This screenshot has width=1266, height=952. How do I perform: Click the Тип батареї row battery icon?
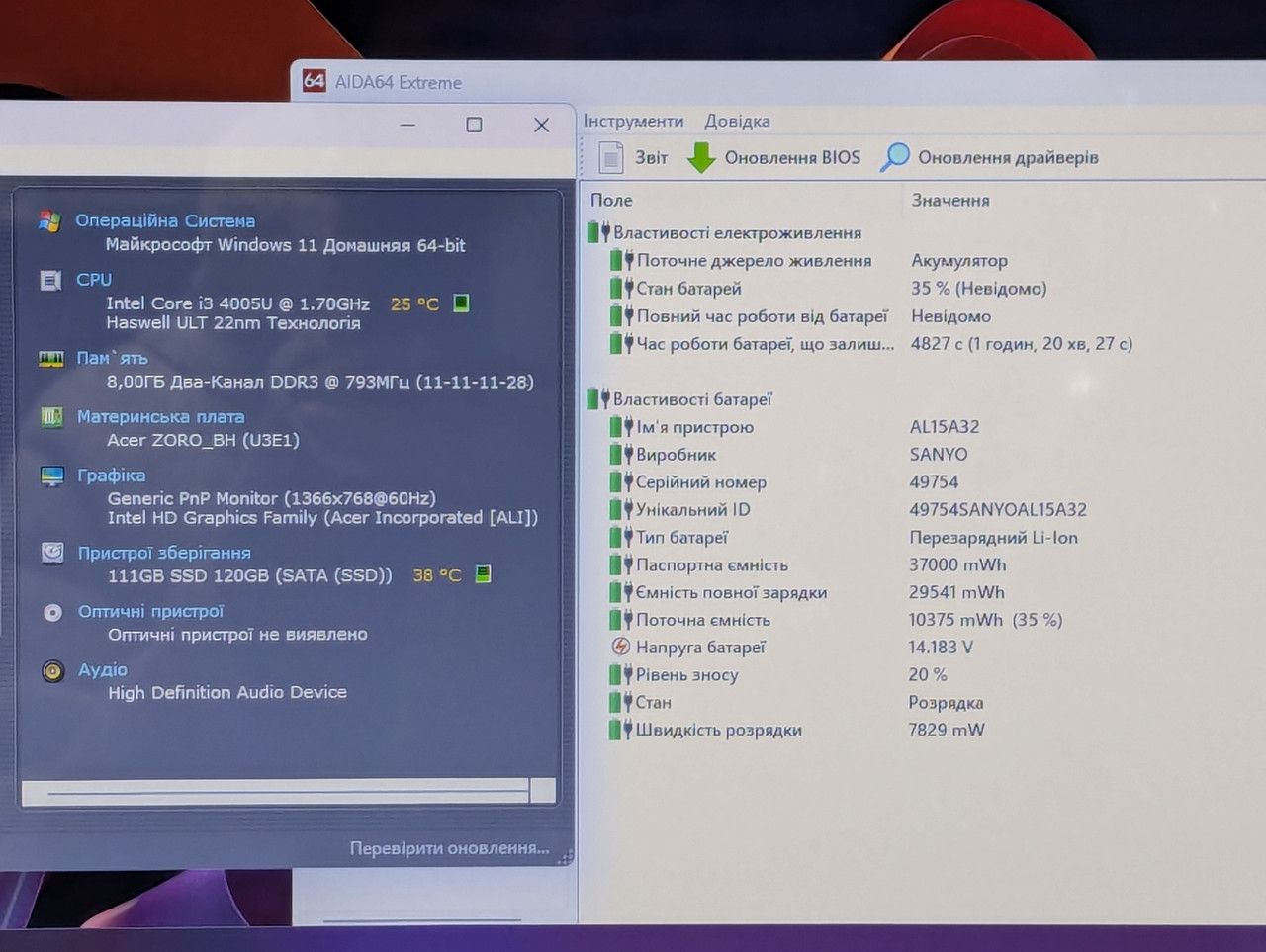621,537
